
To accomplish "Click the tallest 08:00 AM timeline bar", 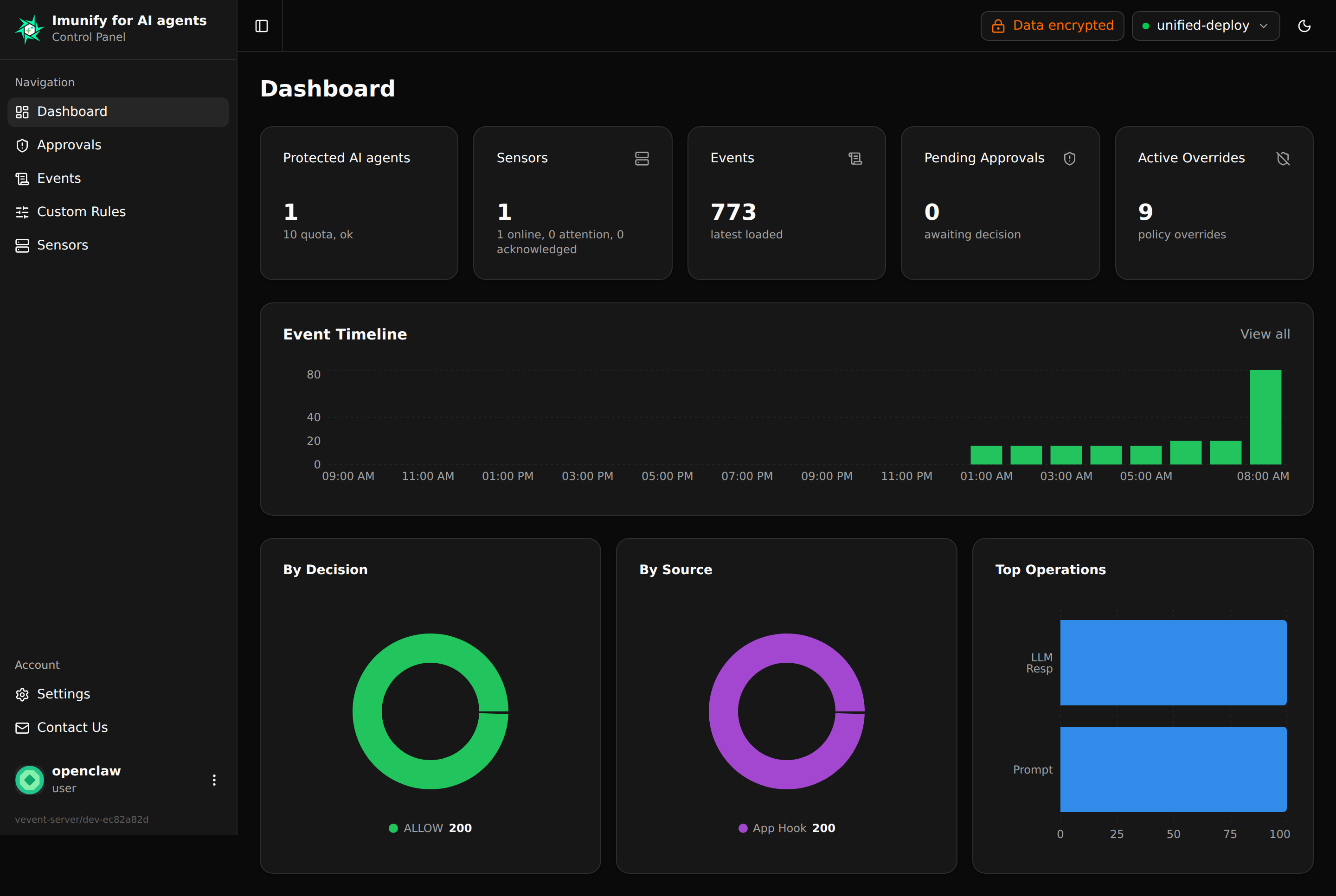I will (1265, 417).
